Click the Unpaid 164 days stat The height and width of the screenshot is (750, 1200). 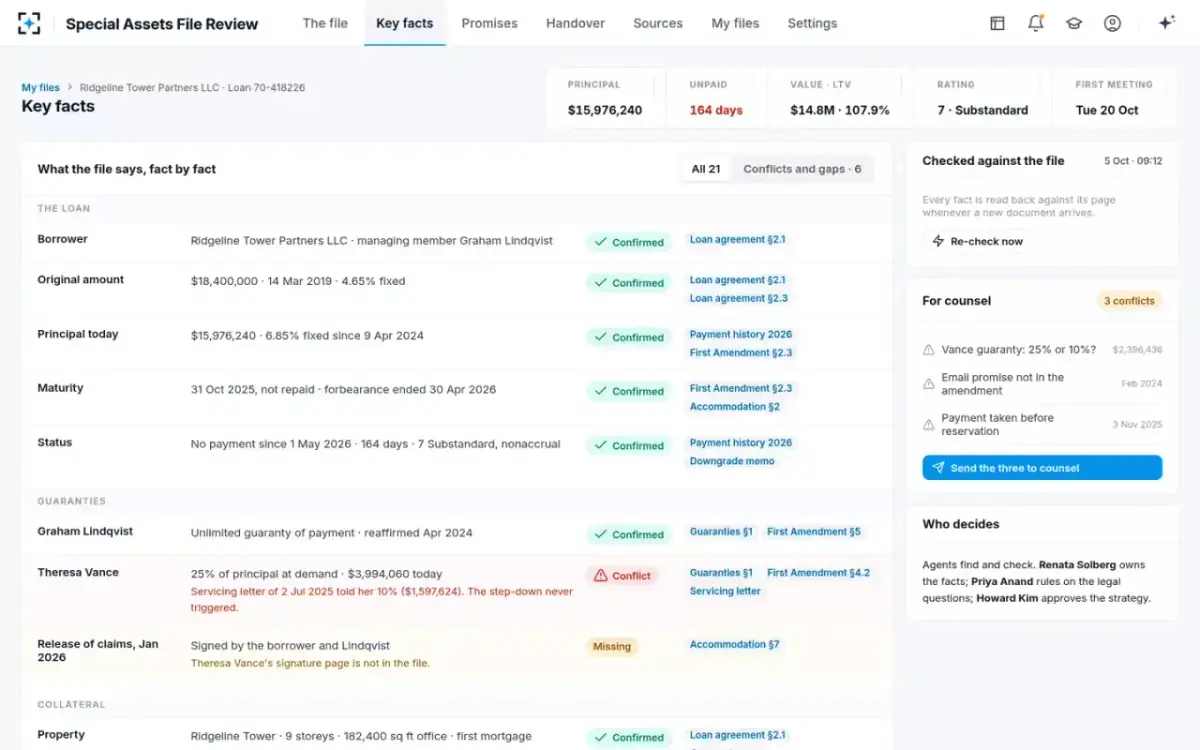point(716,98)
